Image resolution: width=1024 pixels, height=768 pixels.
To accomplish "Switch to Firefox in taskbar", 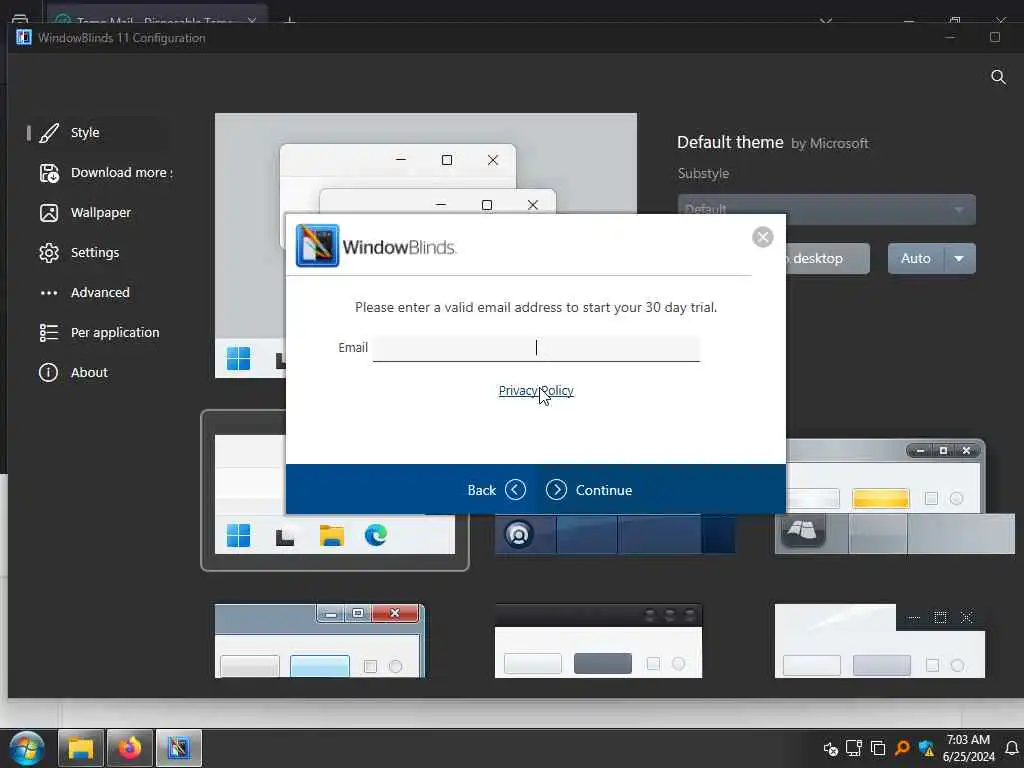I will tap(130, 748).
